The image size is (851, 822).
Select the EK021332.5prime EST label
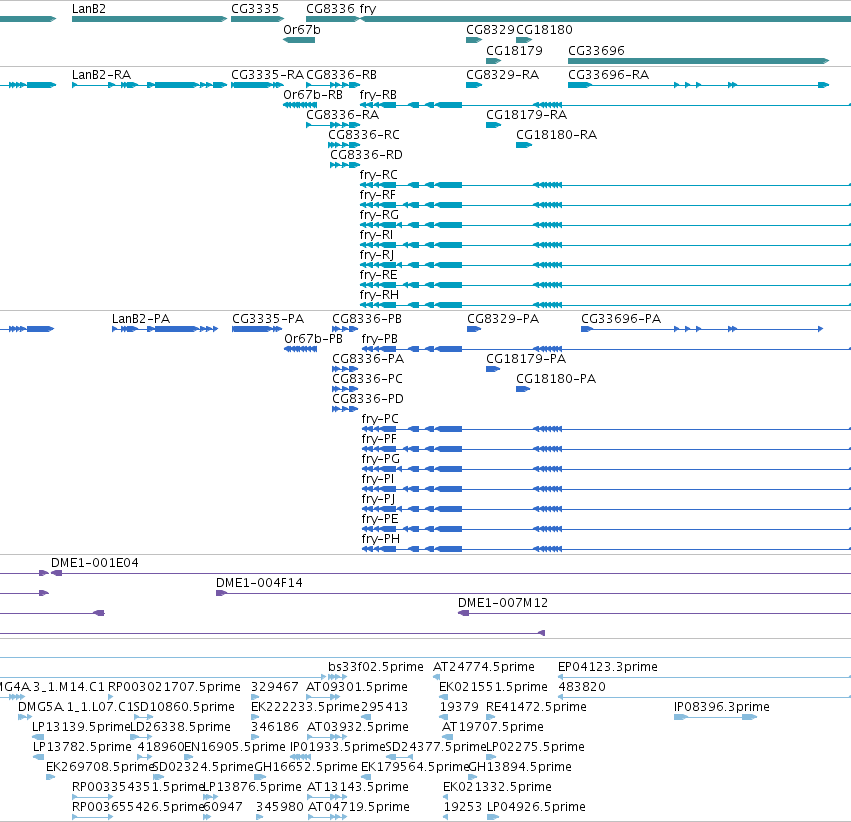point(497,787)
